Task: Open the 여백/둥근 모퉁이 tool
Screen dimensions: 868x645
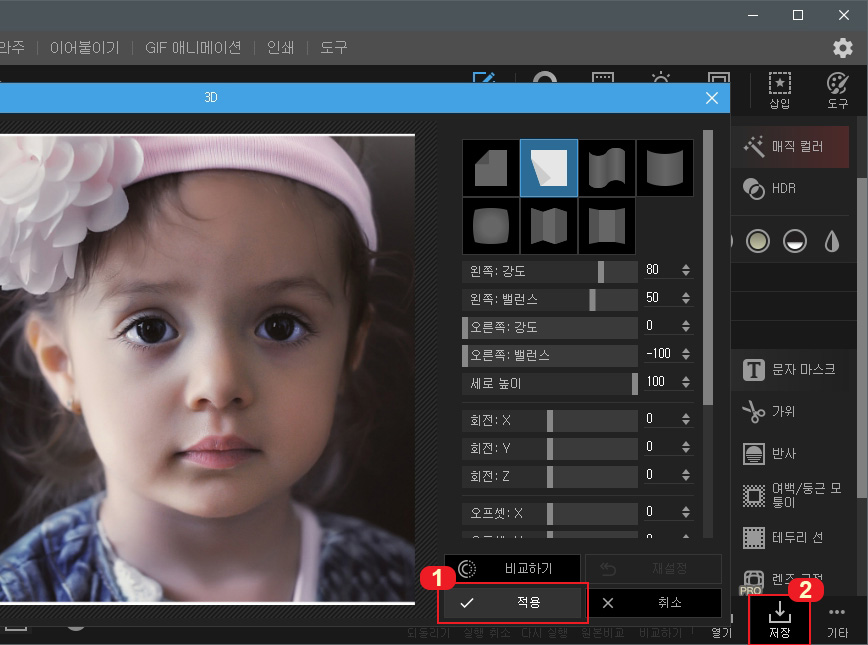Action: [790, 496]
